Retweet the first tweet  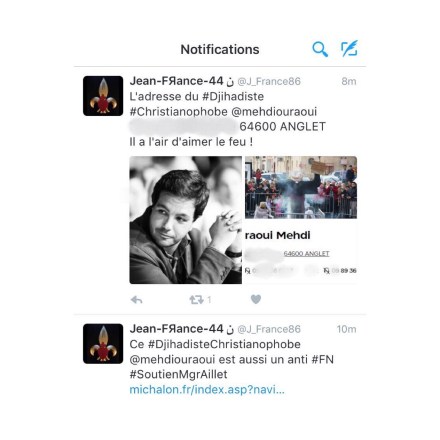(197, 300)
